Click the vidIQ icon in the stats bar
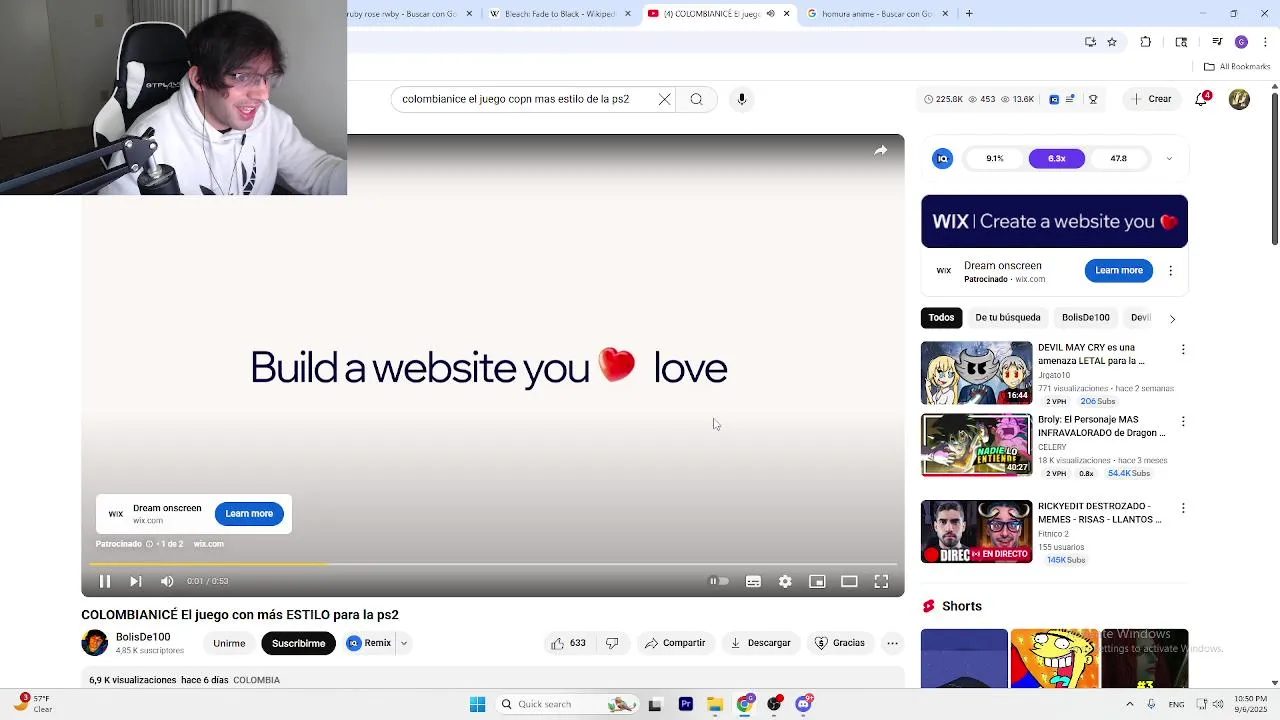The image size is (1280, 720). point(1054,99)
